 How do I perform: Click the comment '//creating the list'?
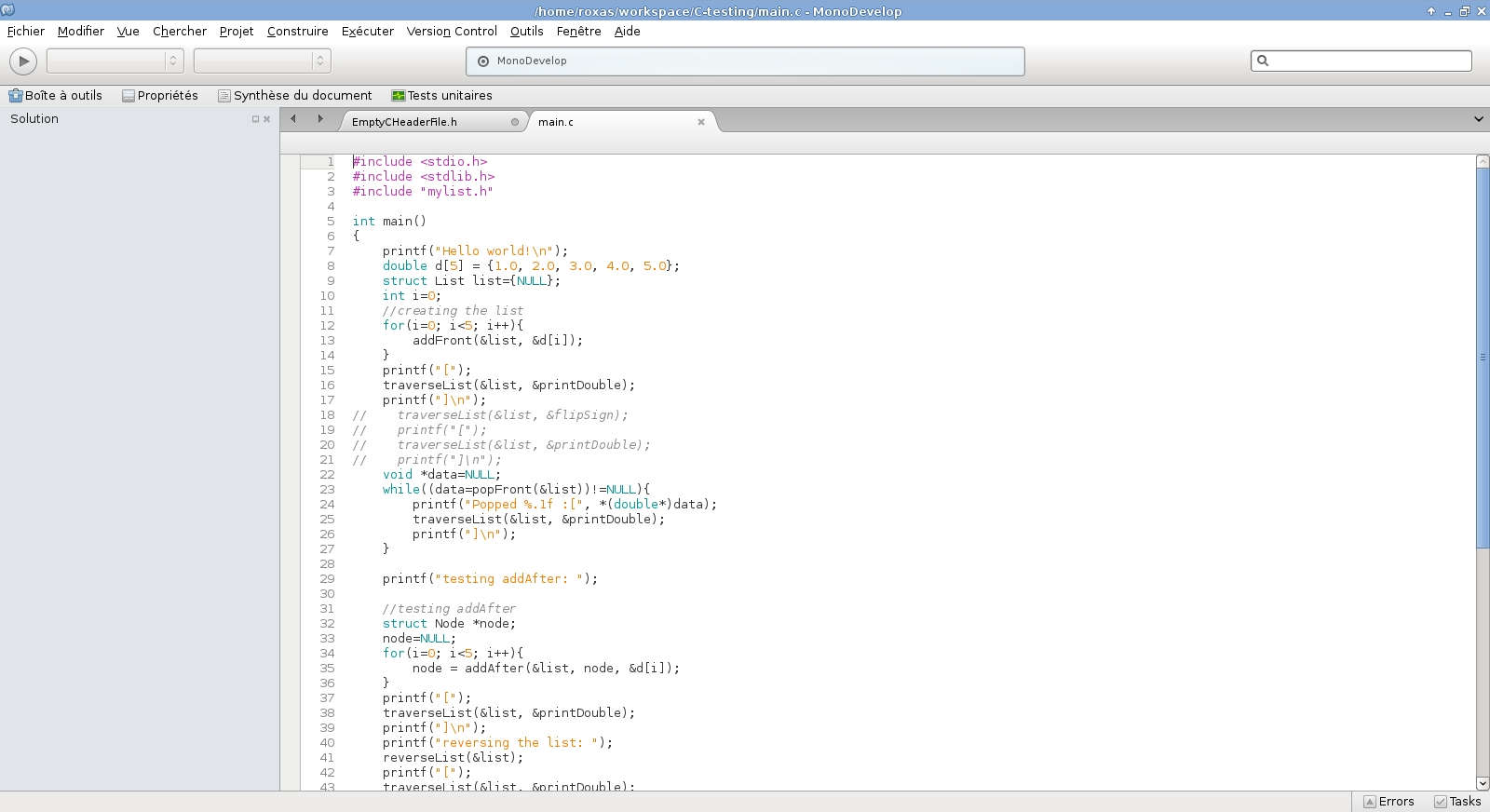pos(453,311)
